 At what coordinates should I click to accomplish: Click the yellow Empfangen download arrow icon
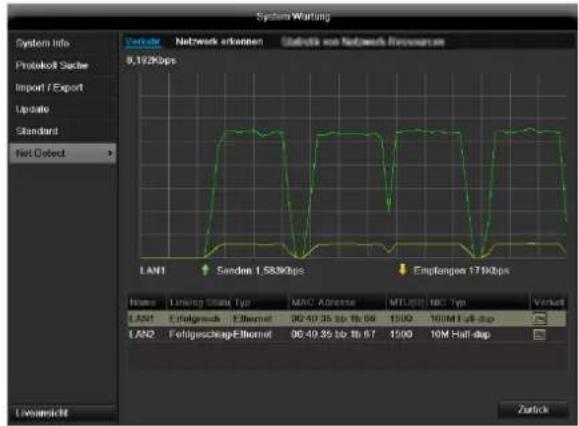402,270
